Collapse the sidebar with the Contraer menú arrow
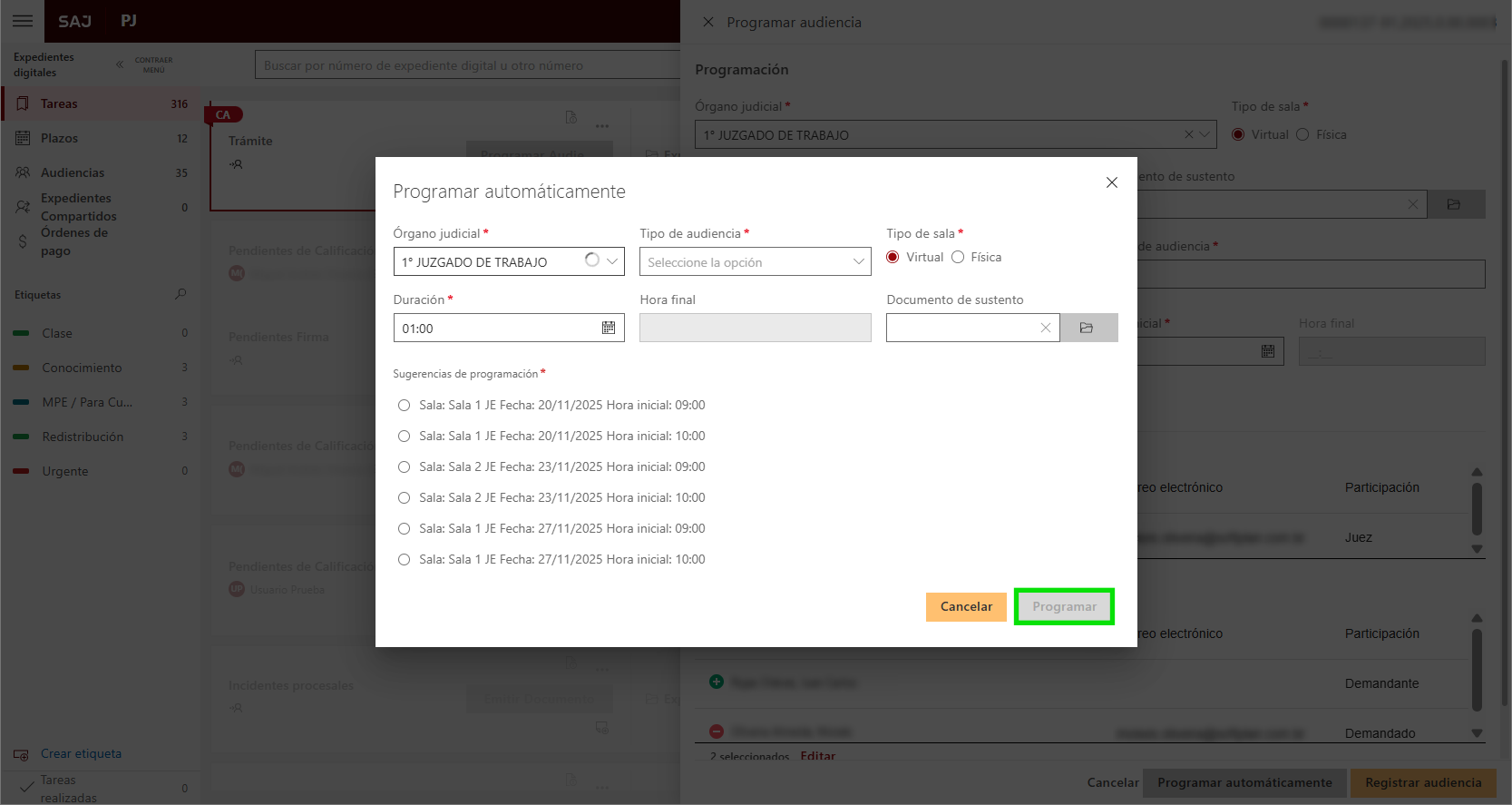The width and height of the screenshot is (1512, 805). click(x=120, y=64)
